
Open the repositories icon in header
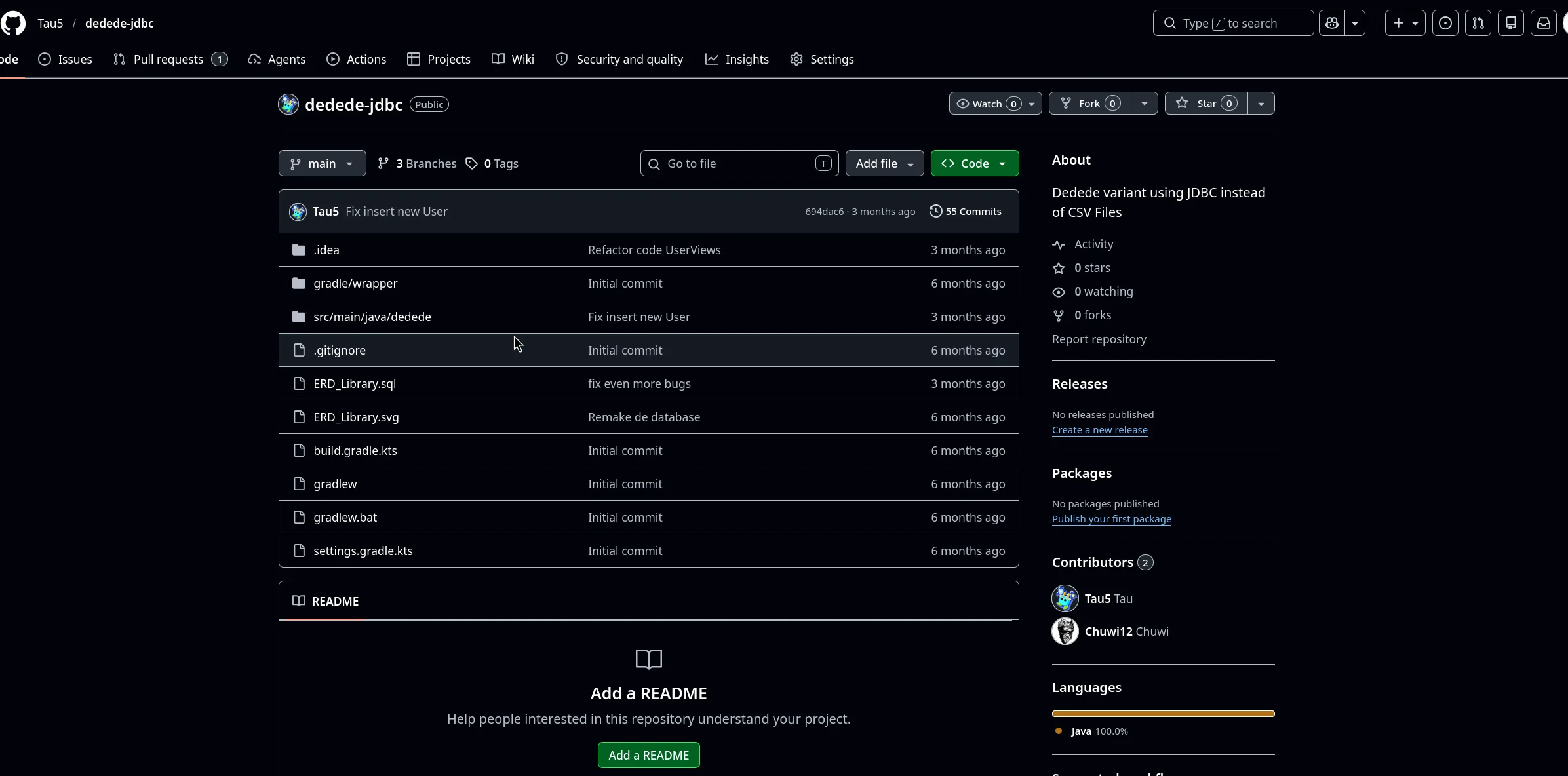tap(1511, 23)
